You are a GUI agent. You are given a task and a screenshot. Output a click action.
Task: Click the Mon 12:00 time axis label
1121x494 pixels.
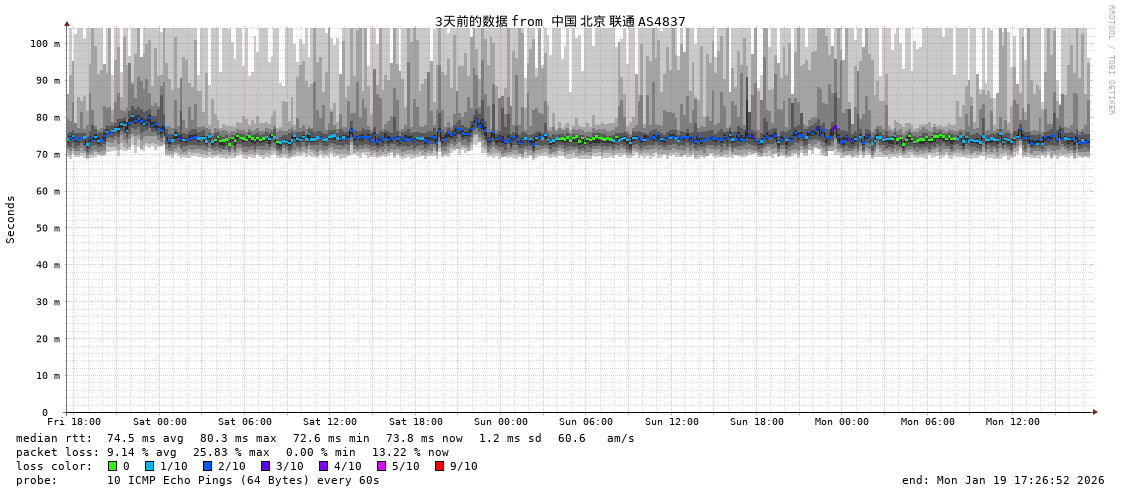click(1012, 422)
